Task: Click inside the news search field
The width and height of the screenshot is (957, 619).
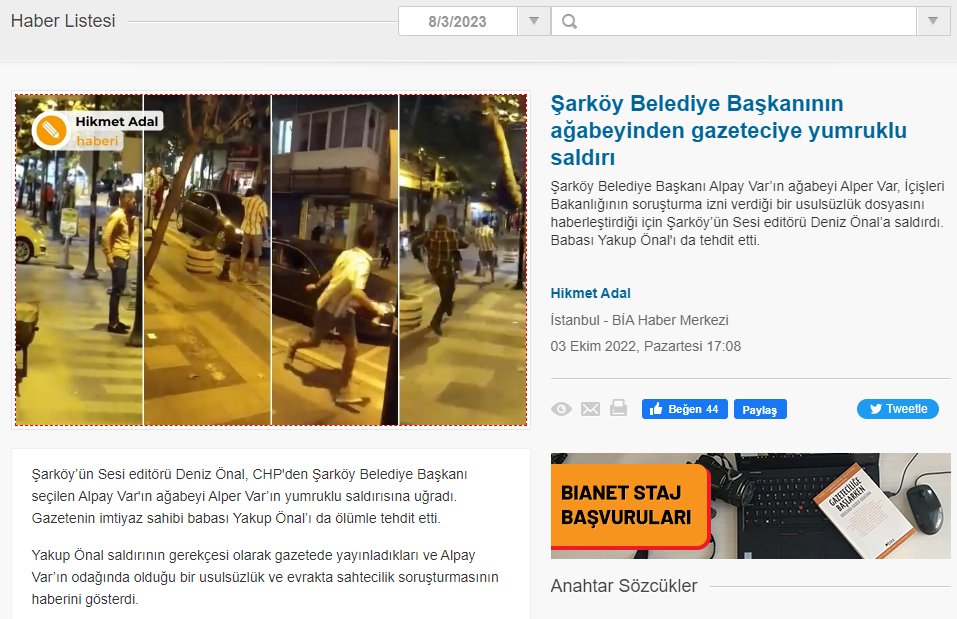Action: click(745, 21)
